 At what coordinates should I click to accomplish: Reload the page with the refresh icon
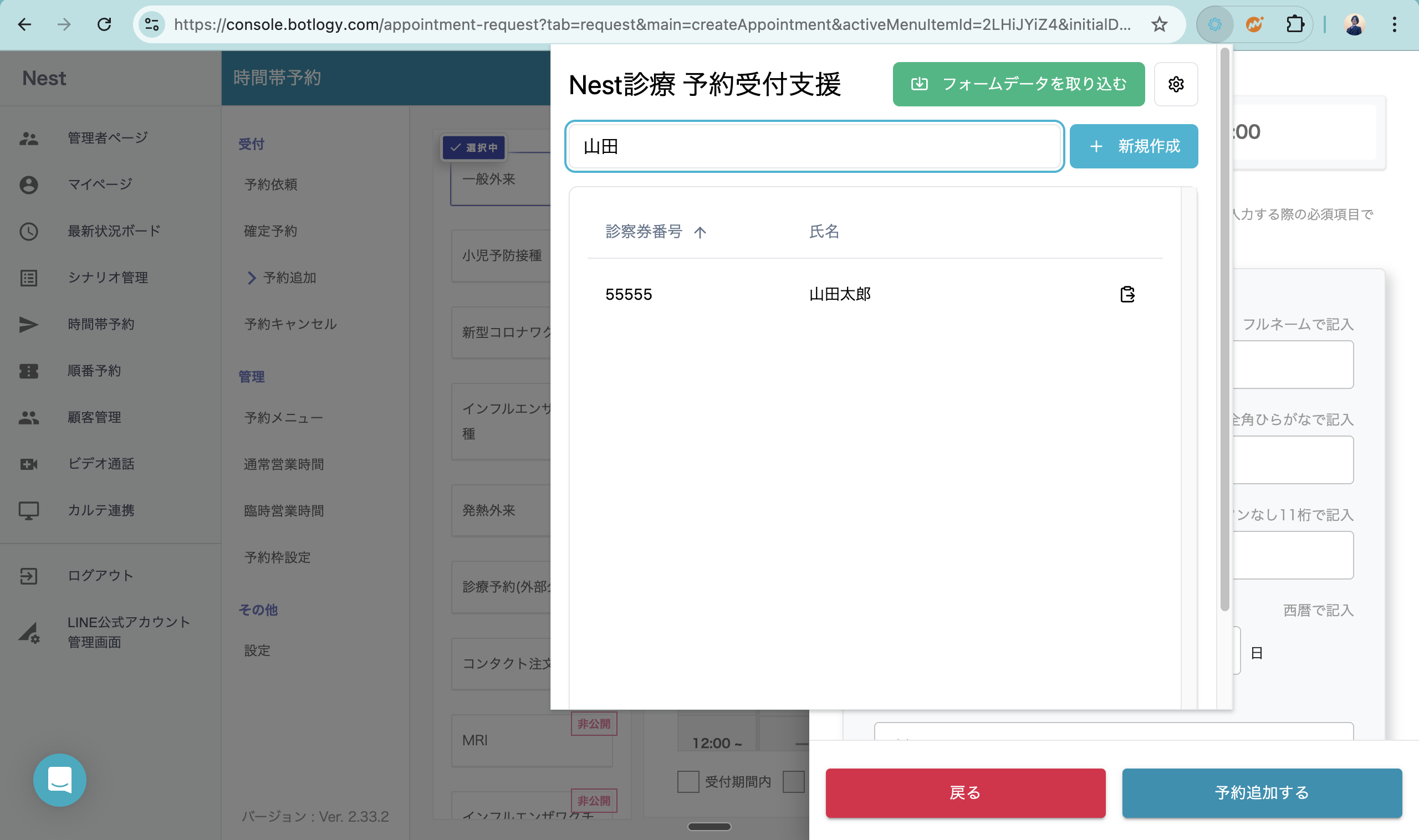coord(104,24)
